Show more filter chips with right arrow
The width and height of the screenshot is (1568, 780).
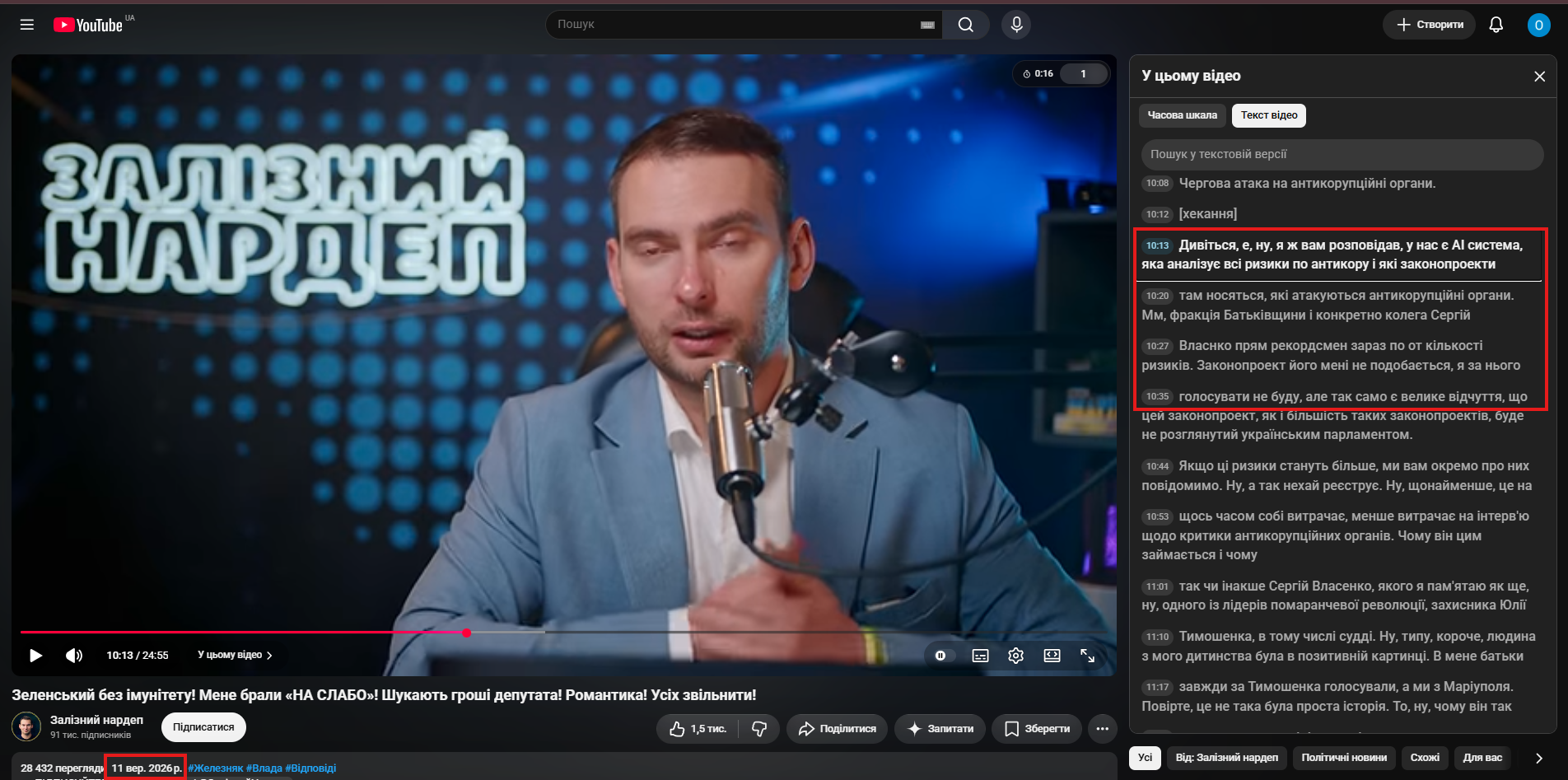pos(1538,758)
